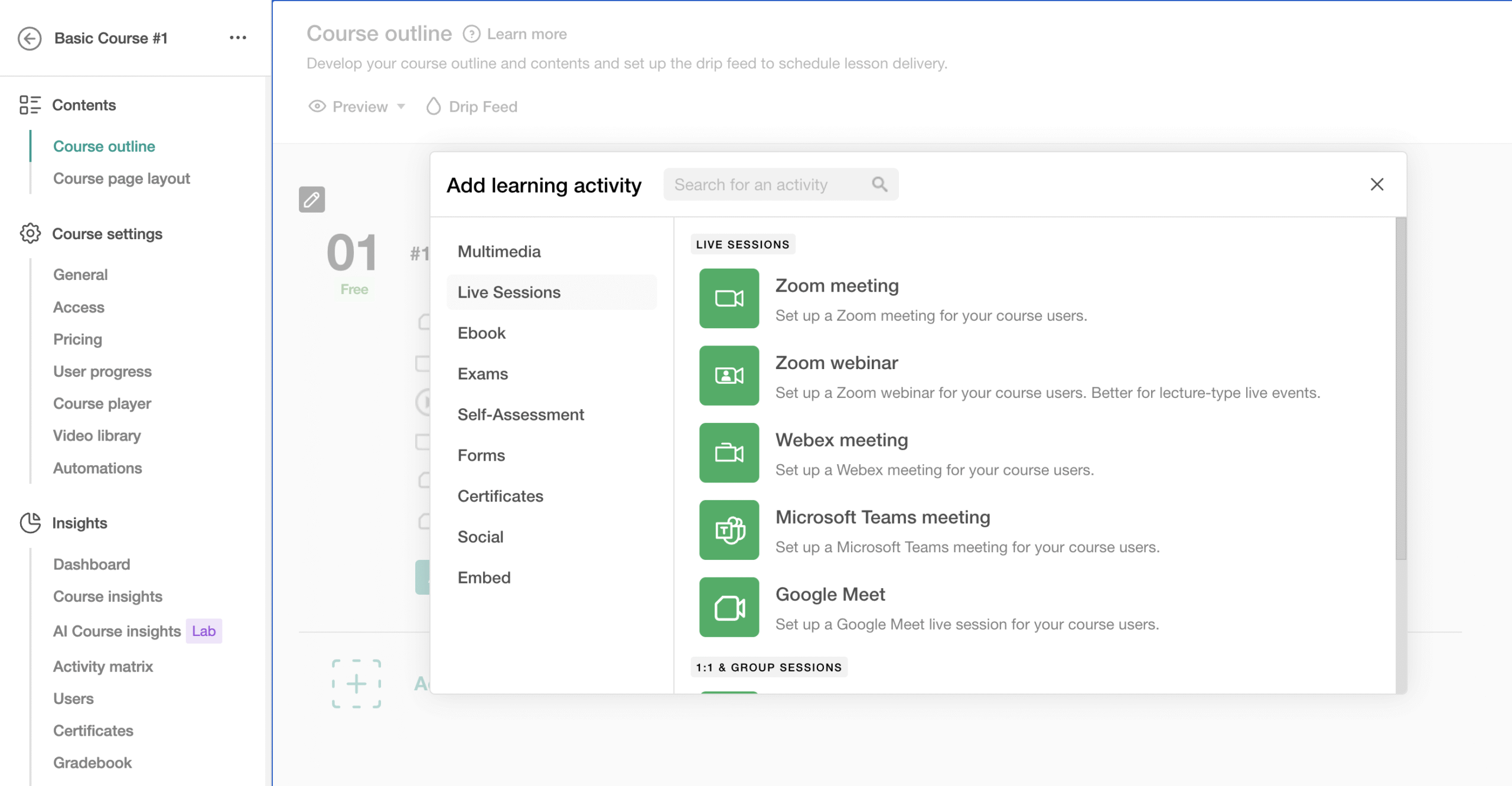Open the Exams activity category
The width and height of the screenshot is (1512, 786).
point(483,374)
